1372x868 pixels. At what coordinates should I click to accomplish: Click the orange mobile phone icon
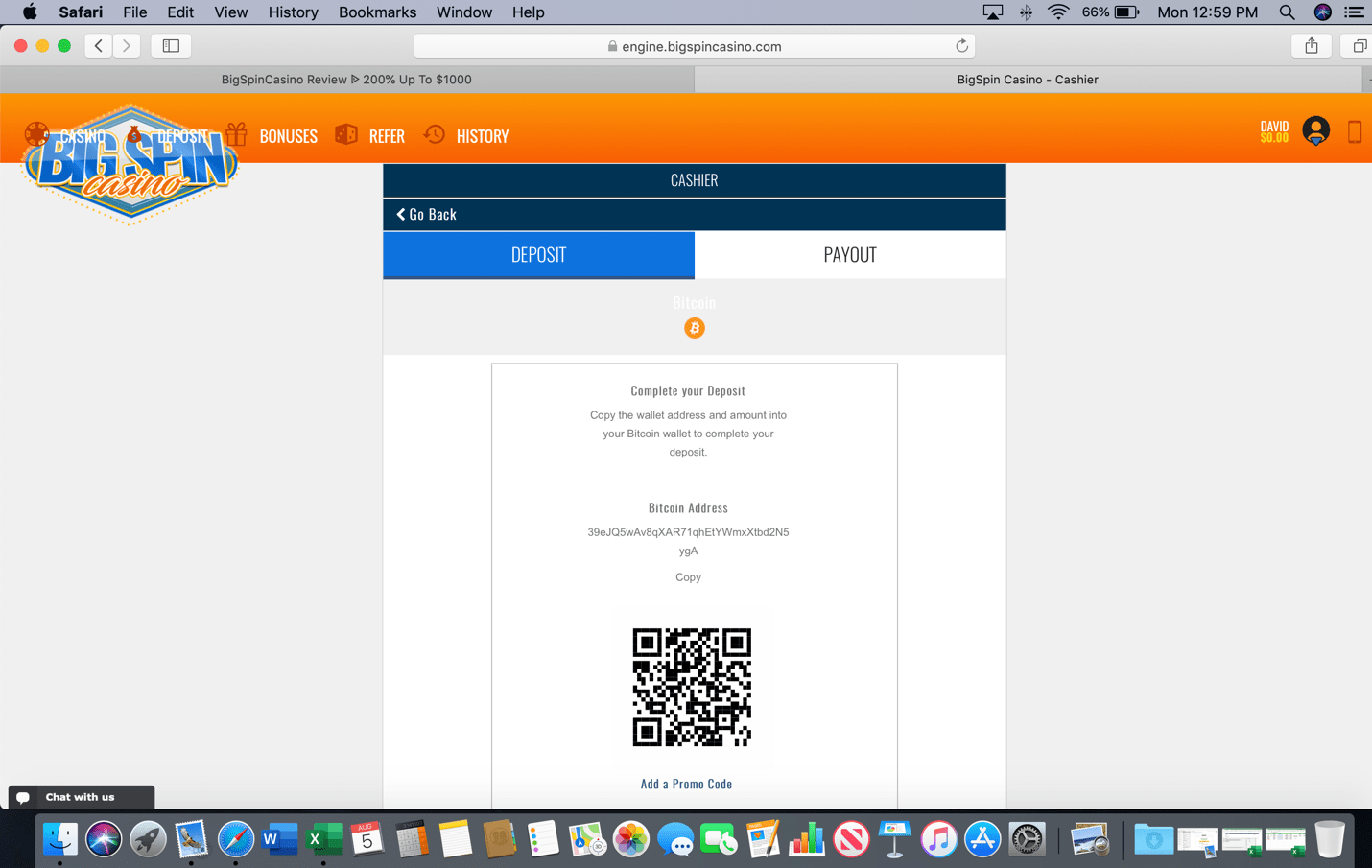coord(1355,131)
